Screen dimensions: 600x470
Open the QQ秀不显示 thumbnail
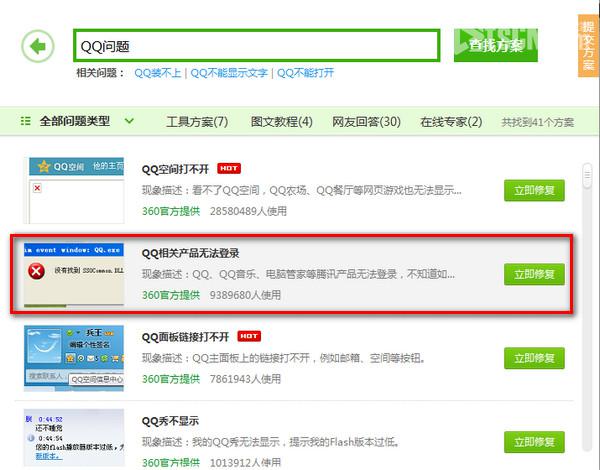point(74,438)
